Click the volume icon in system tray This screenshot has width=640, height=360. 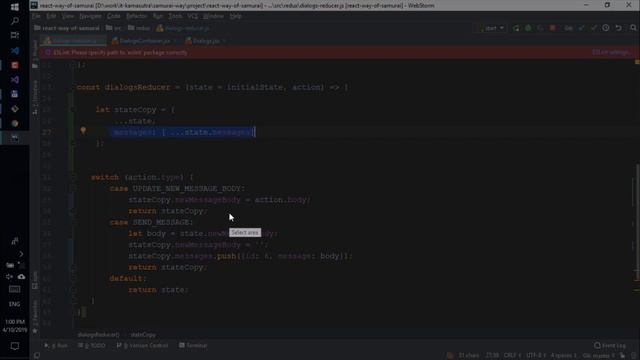click(9, 277)
